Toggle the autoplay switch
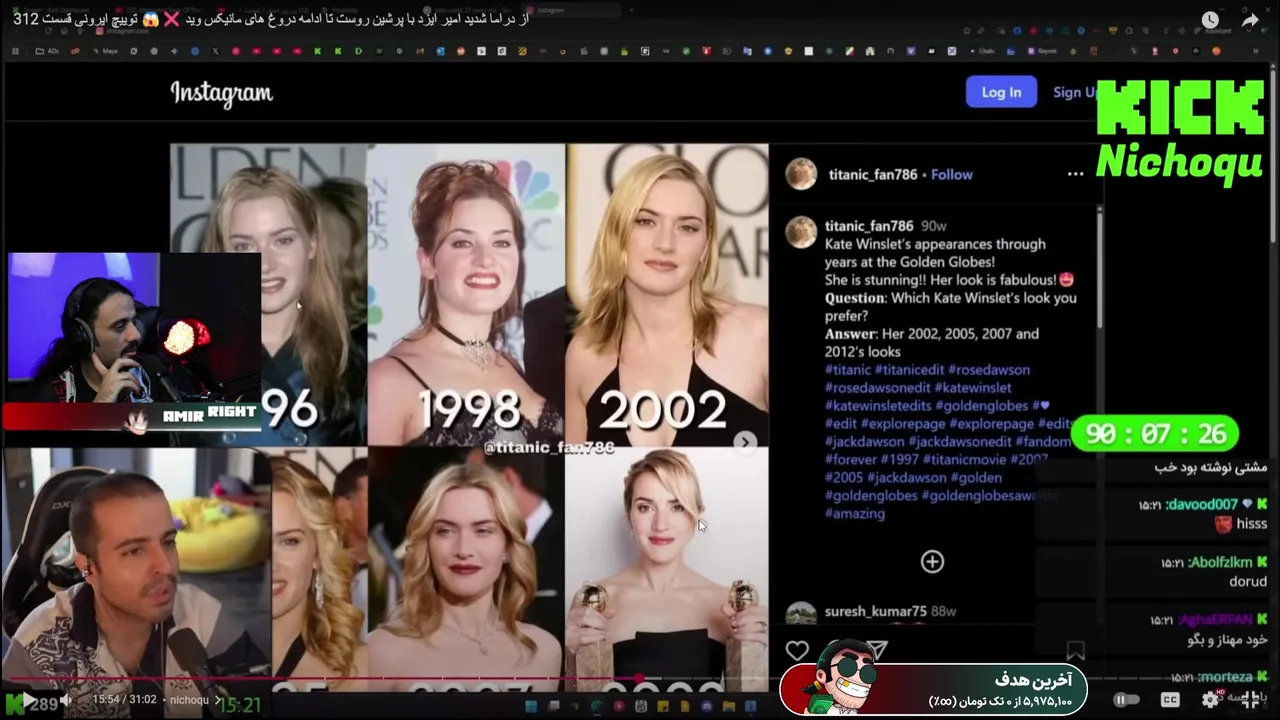 (x=1126, y=700)
